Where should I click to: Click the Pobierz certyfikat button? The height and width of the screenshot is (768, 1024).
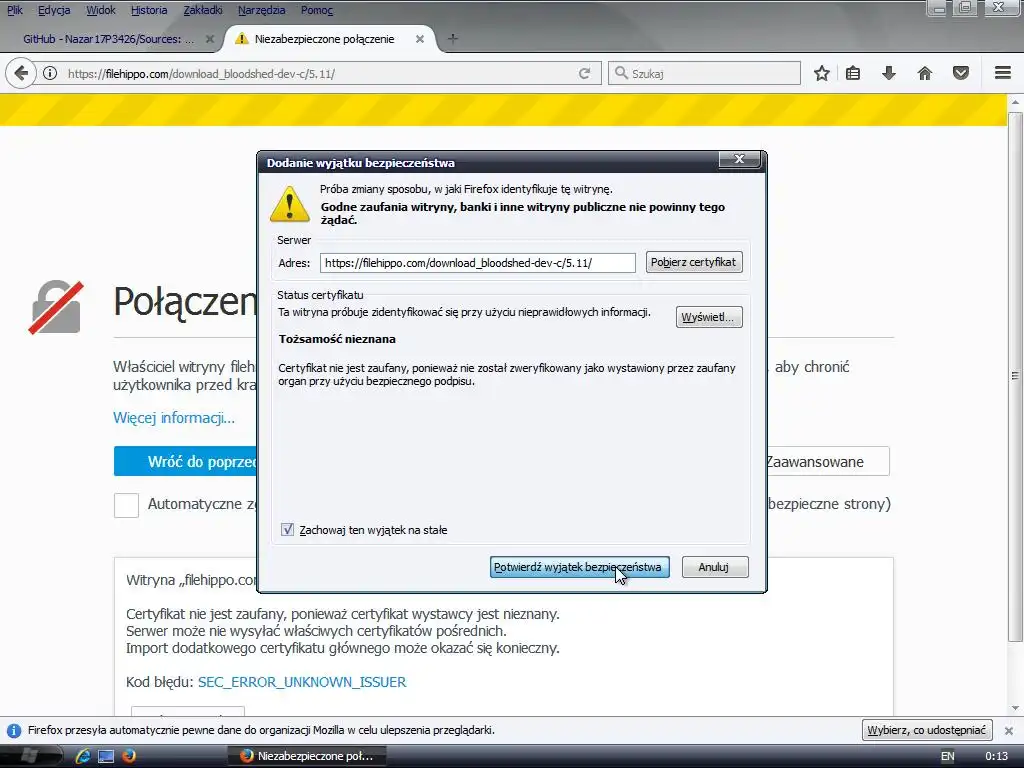point(694,262)
